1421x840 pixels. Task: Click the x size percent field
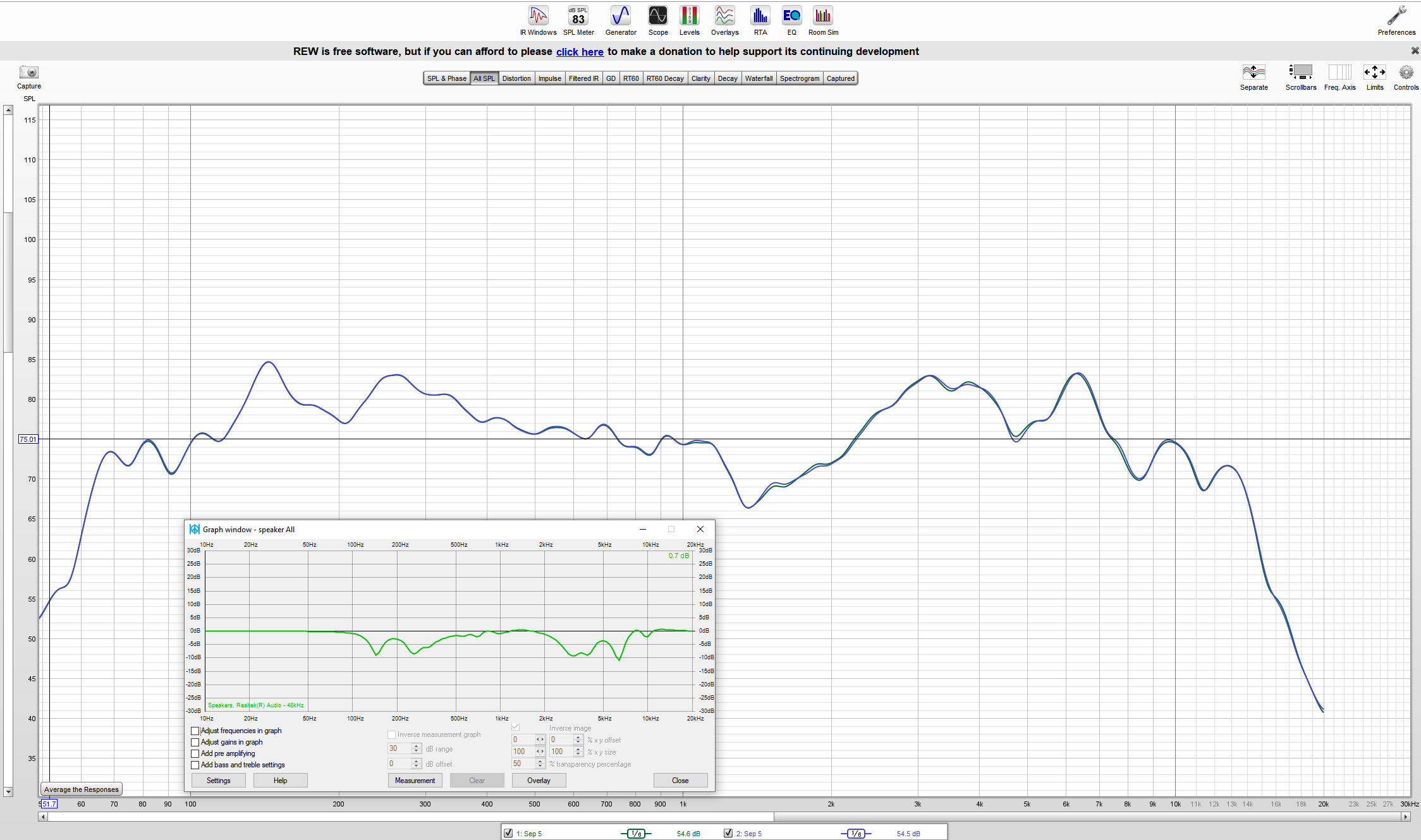click(523, 752)
